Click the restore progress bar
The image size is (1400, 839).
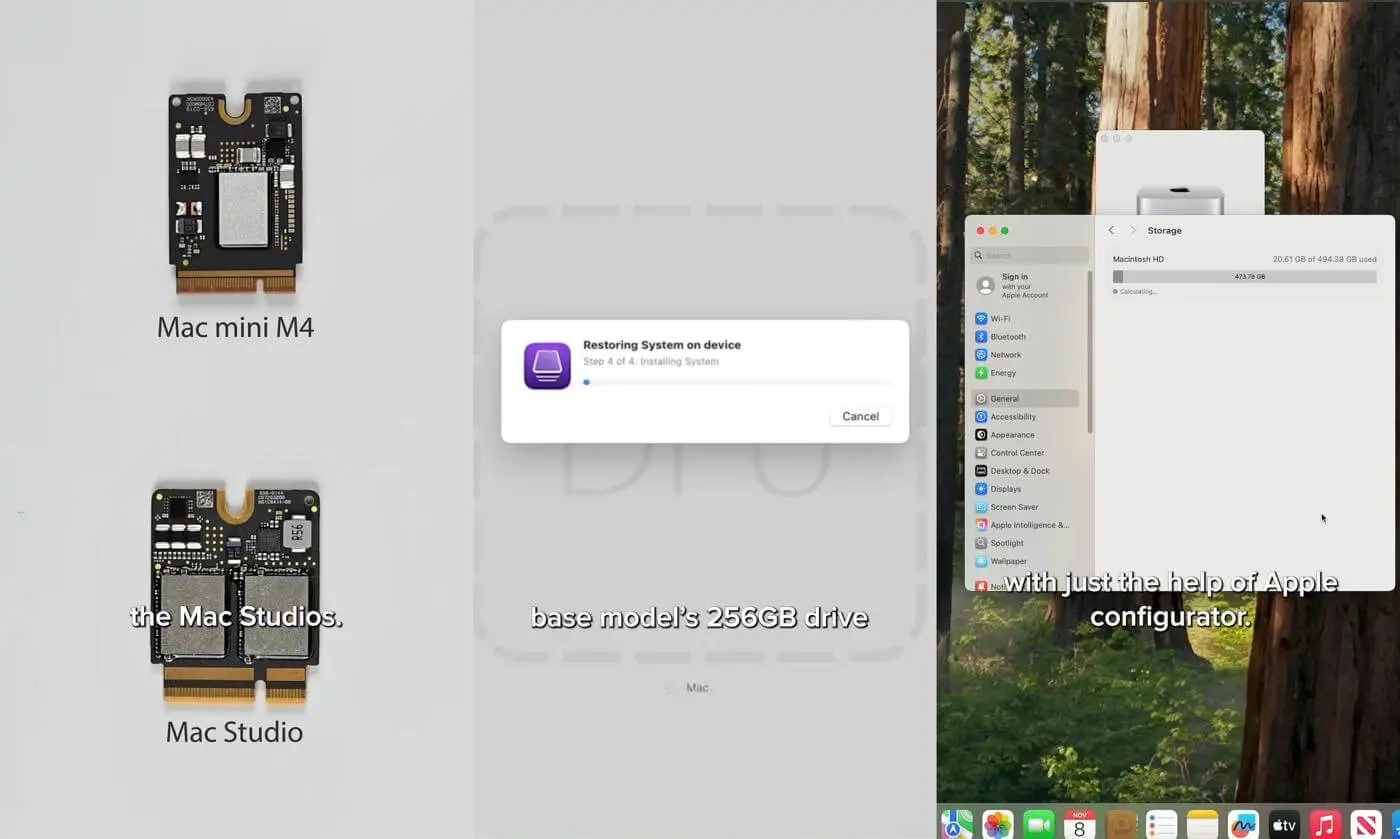click(x=738, y=382)
